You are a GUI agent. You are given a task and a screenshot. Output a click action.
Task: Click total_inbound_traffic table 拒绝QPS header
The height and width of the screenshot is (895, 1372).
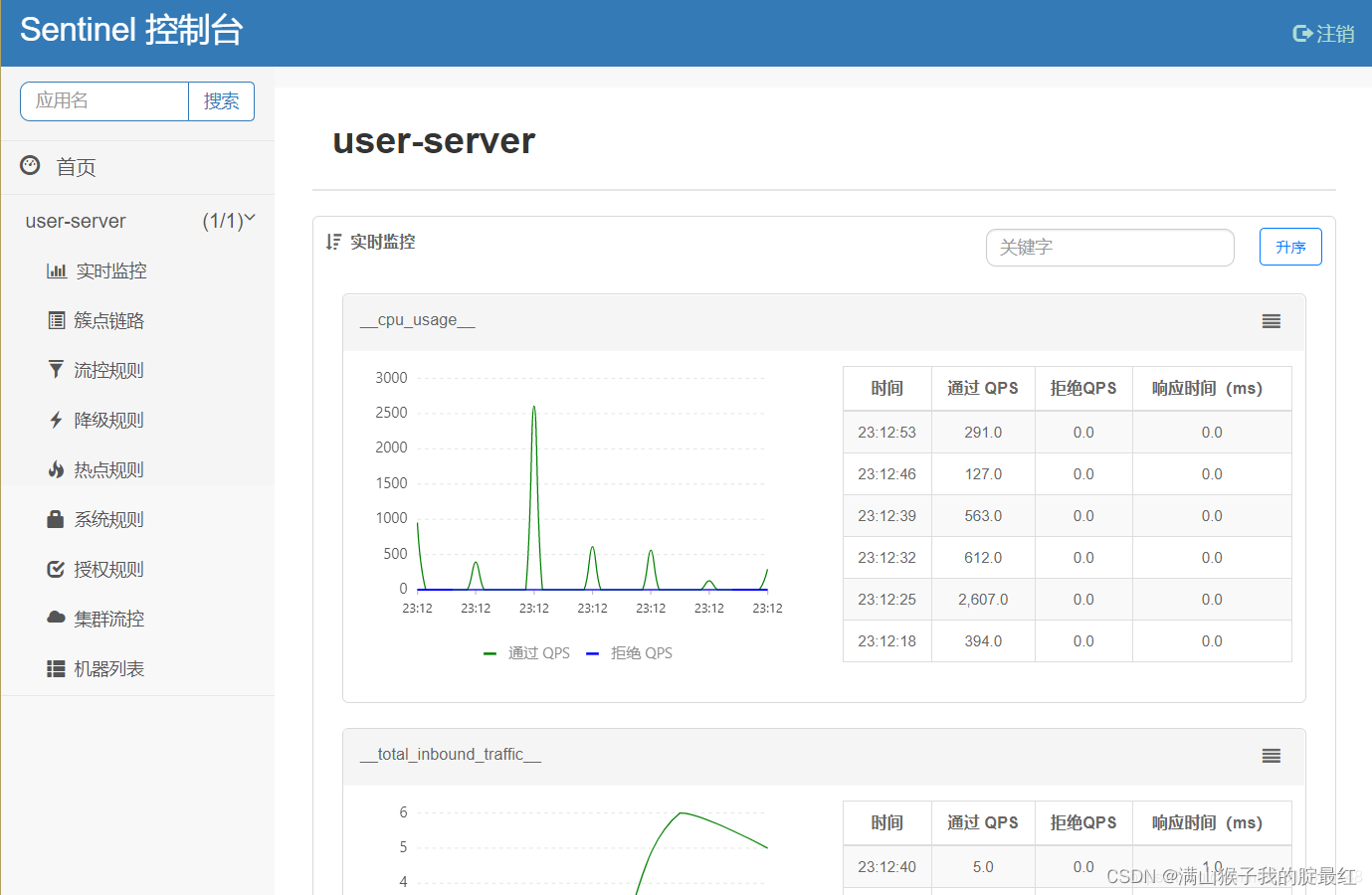click(1083, 823)
